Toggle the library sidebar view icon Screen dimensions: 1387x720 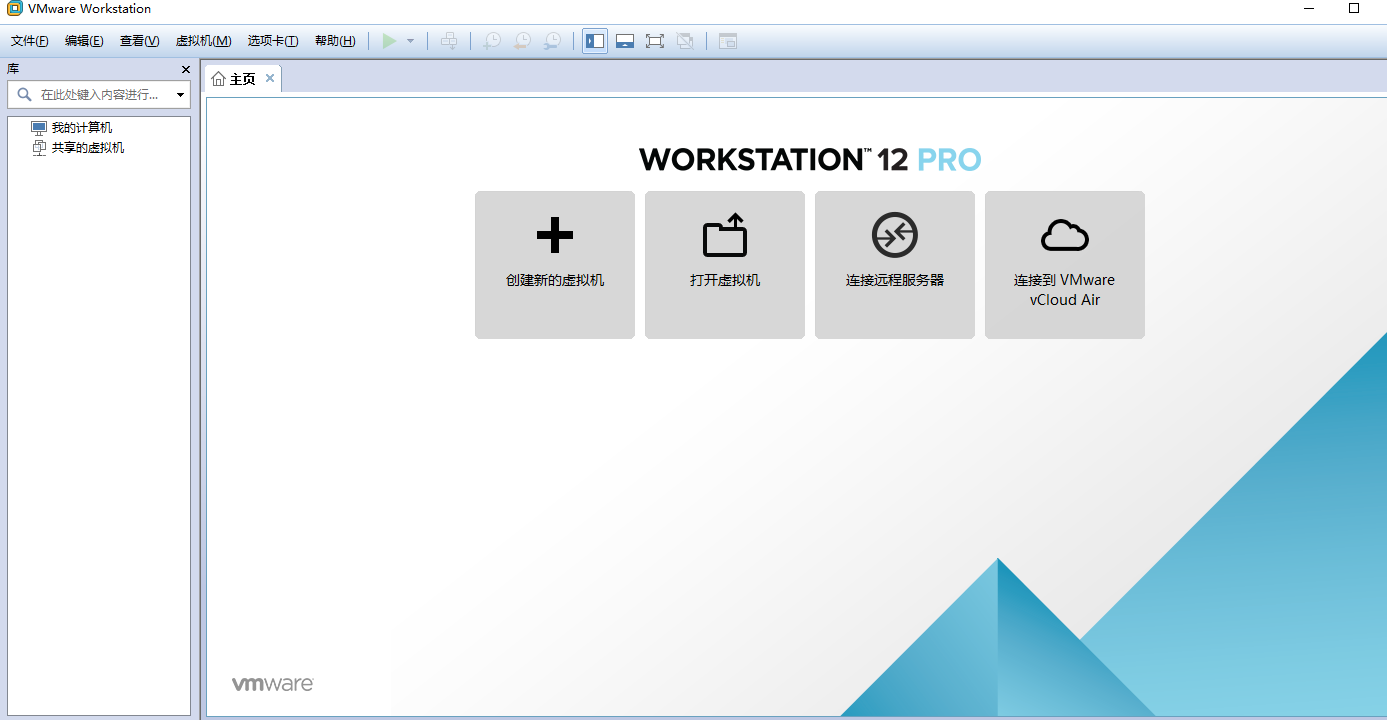tap(595, 41)
